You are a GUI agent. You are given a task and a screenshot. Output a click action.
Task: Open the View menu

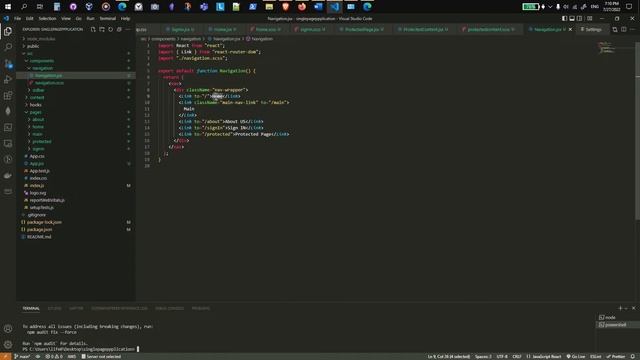click(66, 18)
